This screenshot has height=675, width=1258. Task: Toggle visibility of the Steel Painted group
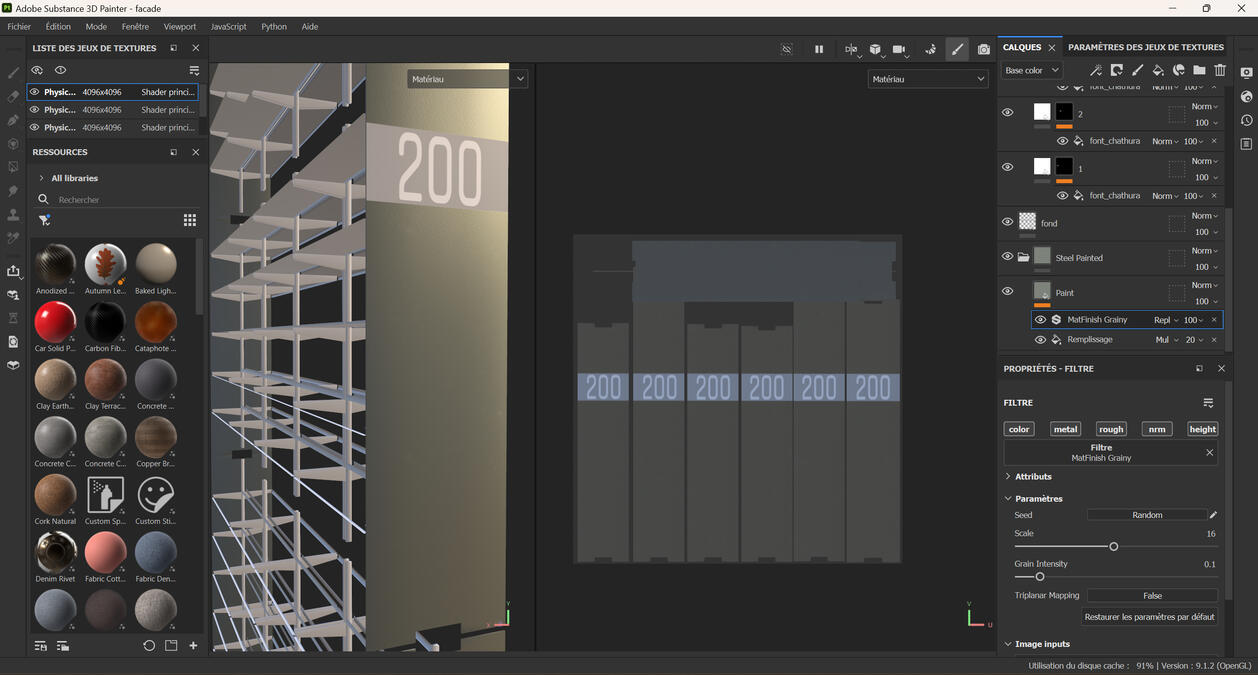(1007, 256)
